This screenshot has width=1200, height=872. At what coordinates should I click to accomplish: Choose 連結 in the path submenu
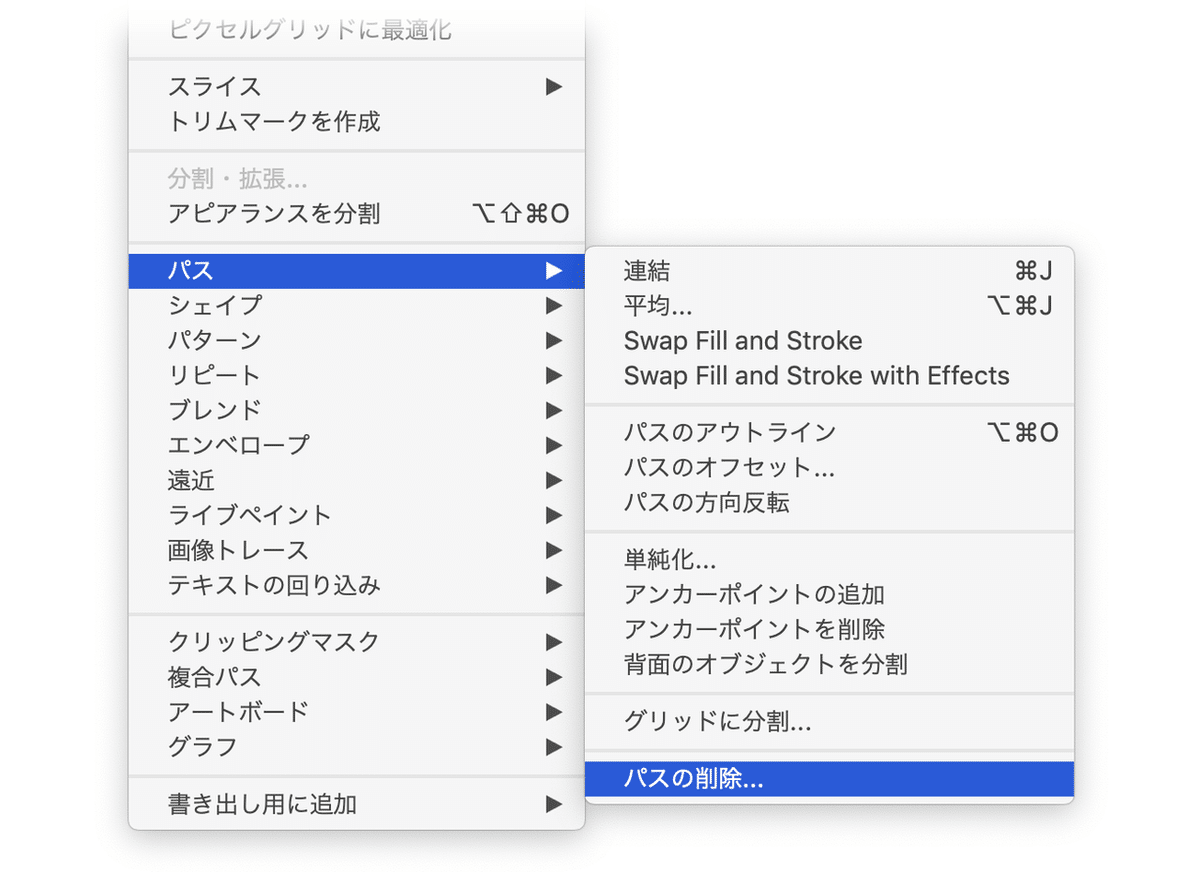click(829, 271)
